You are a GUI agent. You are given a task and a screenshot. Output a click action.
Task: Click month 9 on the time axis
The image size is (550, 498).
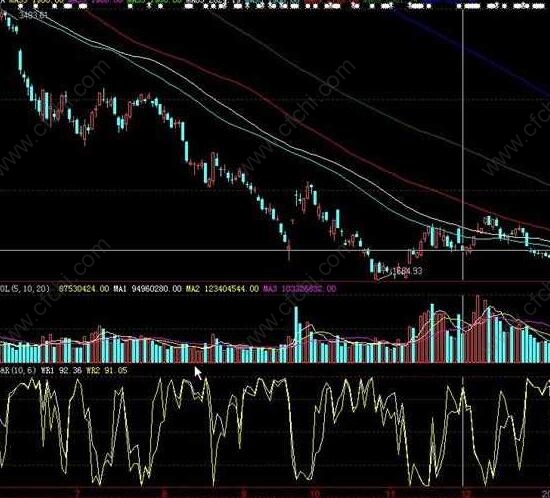click(x=243, y=493)
